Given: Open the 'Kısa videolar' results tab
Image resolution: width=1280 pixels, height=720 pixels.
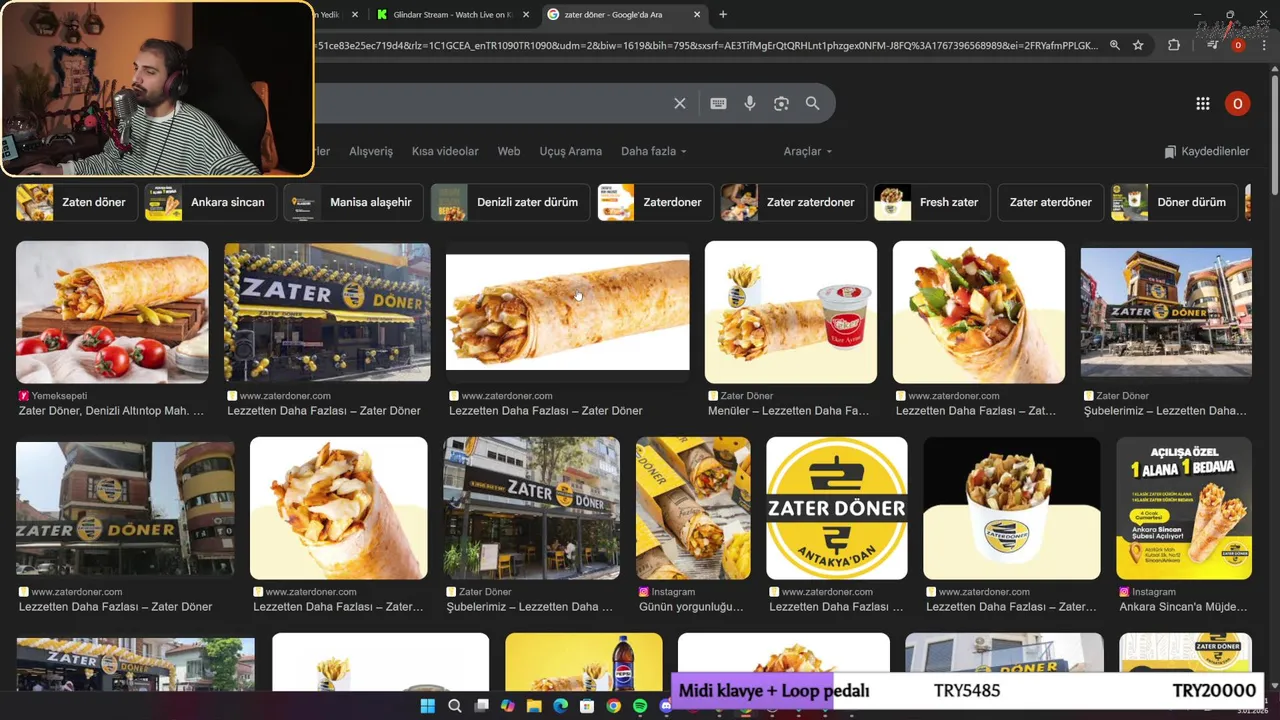Looking at the screenshot, I should click(445, 151).
